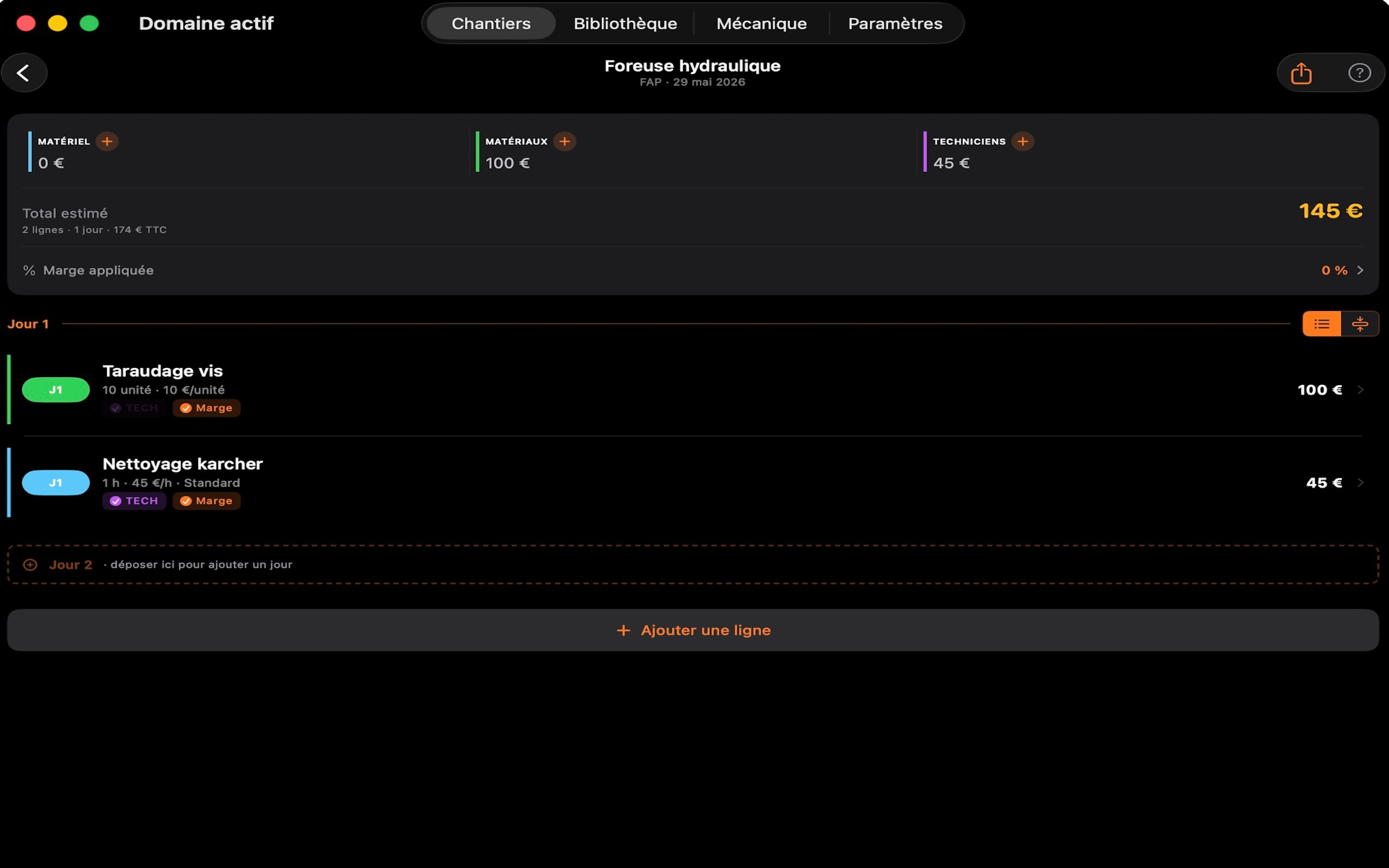This screenshot has height=868, width=1389.
Task: Click the 100 € amount on Taraudage vis
Action: [1320, 390]
